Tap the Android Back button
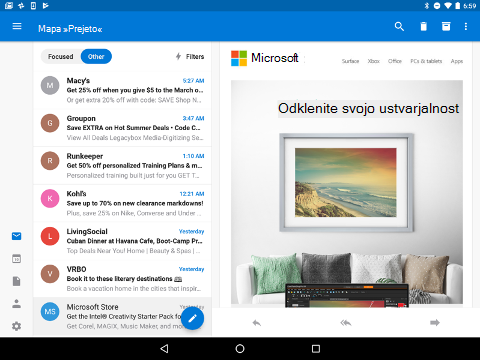 pyautogui.click(x=164, y=349)
